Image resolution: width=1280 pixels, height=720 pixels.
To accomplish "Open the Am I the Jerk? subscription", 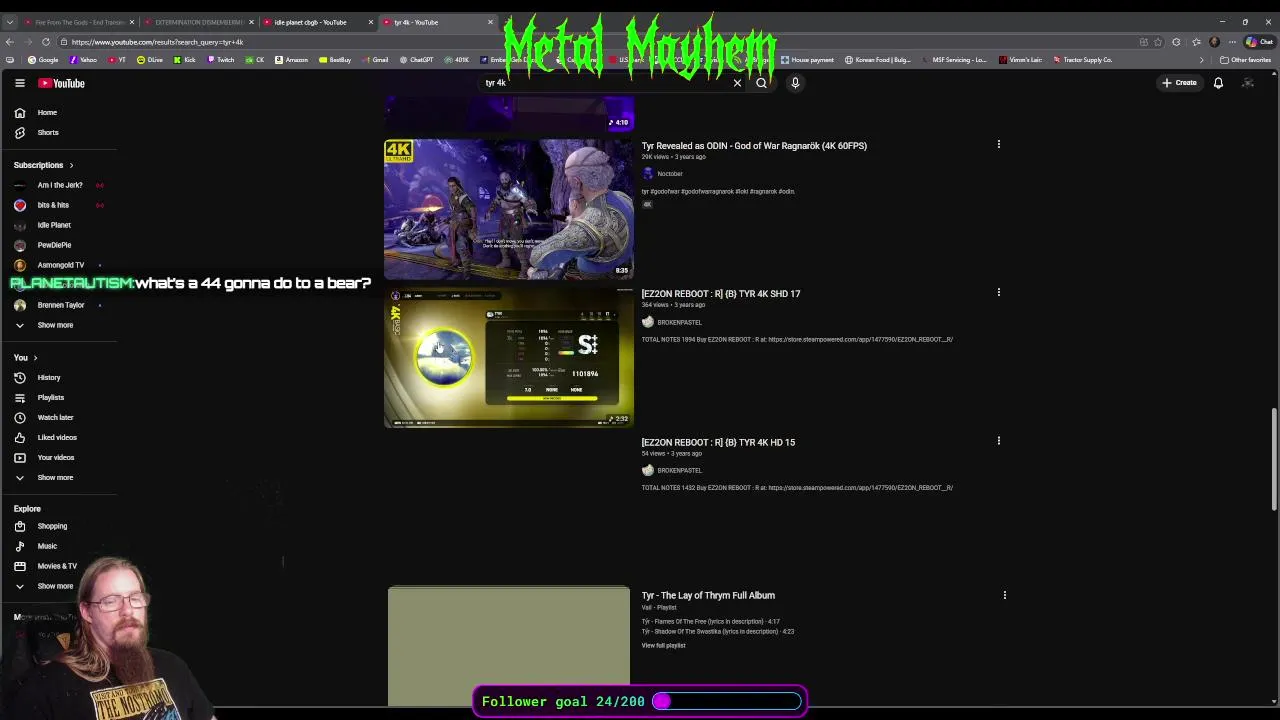I will click(60, 185).
